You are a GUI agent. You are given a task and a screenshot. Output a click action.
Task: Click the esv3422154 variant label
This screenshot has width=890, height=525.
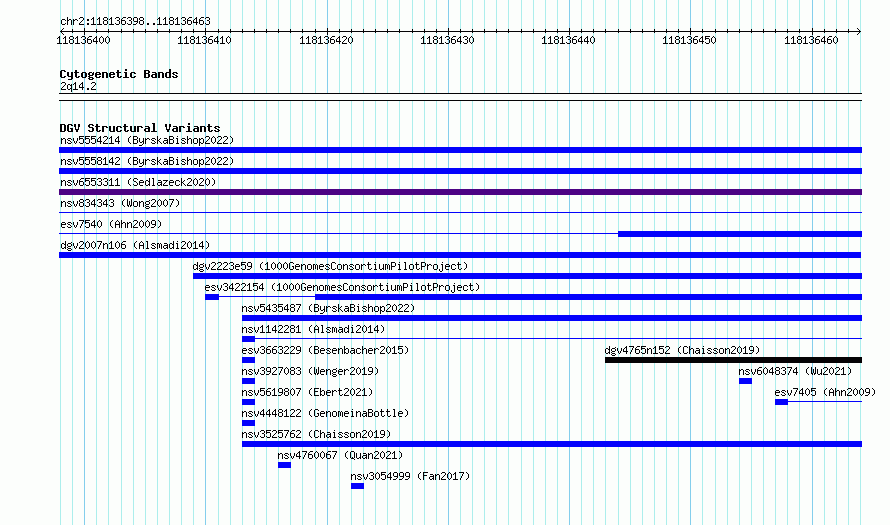[x=342, y=287]
